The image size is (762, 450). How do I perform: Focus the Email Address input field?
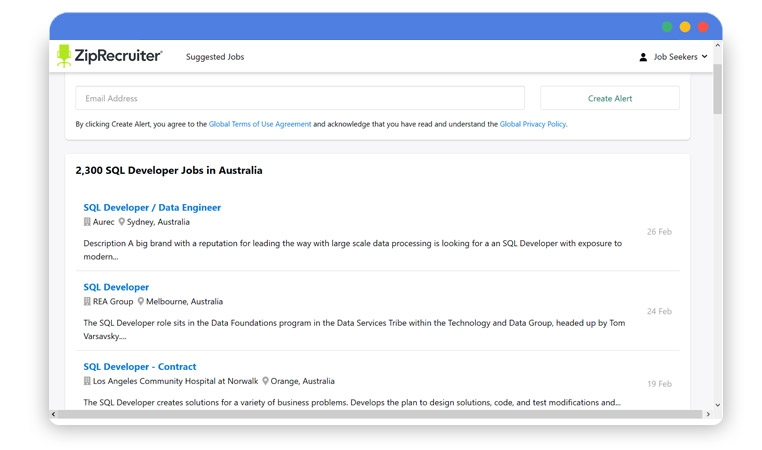click(x=300, y=98)
